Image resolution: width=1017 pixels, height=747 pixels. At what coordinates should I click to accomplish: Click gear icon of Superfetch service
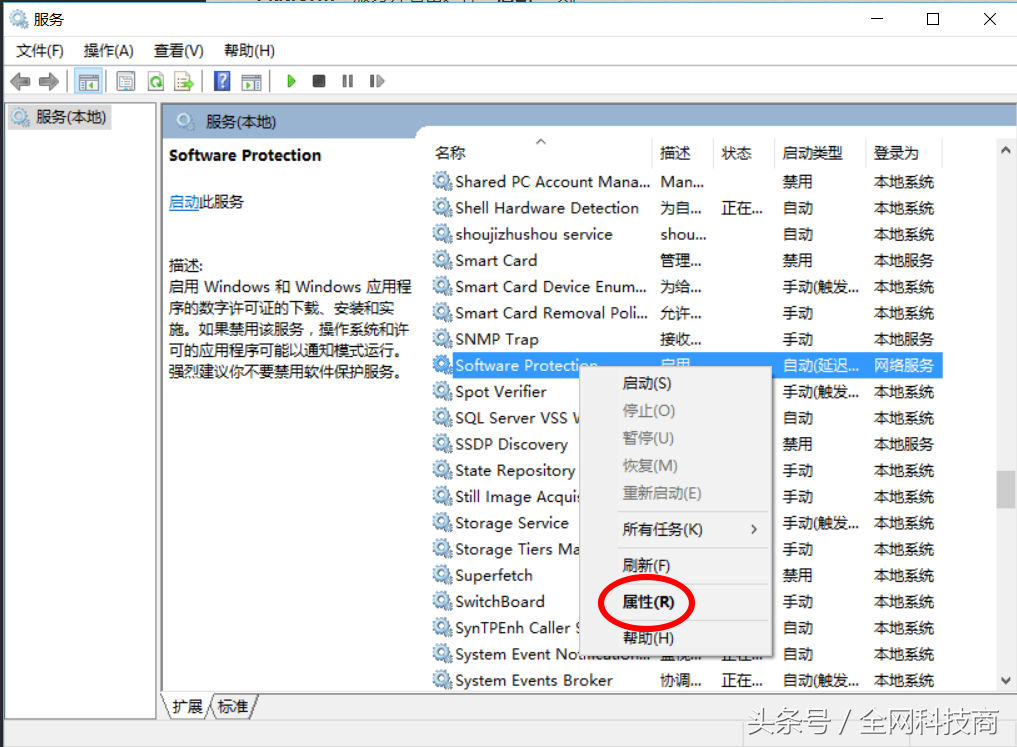click(442, 575)
